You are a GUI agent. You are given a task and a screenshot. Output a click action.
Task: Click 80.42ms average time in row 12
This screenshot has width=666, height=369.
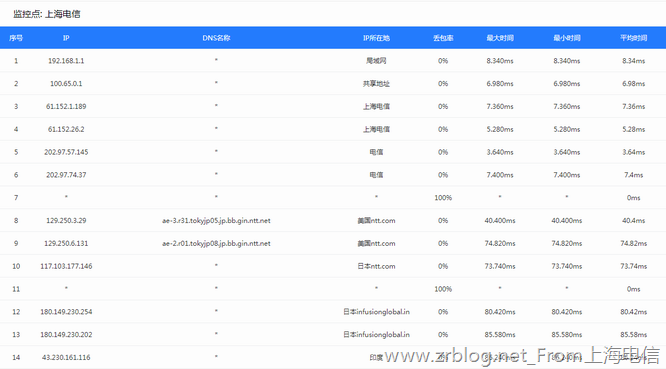point(633,312)
